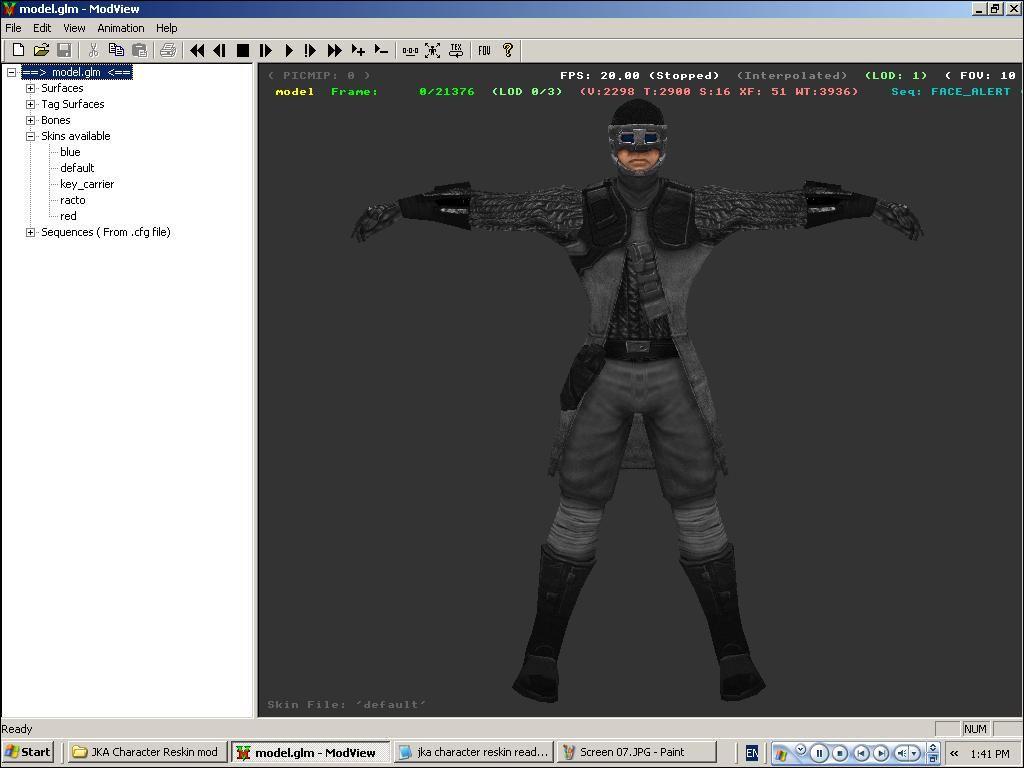Open the Animation menu
This screenshot has height=768, width=1024.
120,28
